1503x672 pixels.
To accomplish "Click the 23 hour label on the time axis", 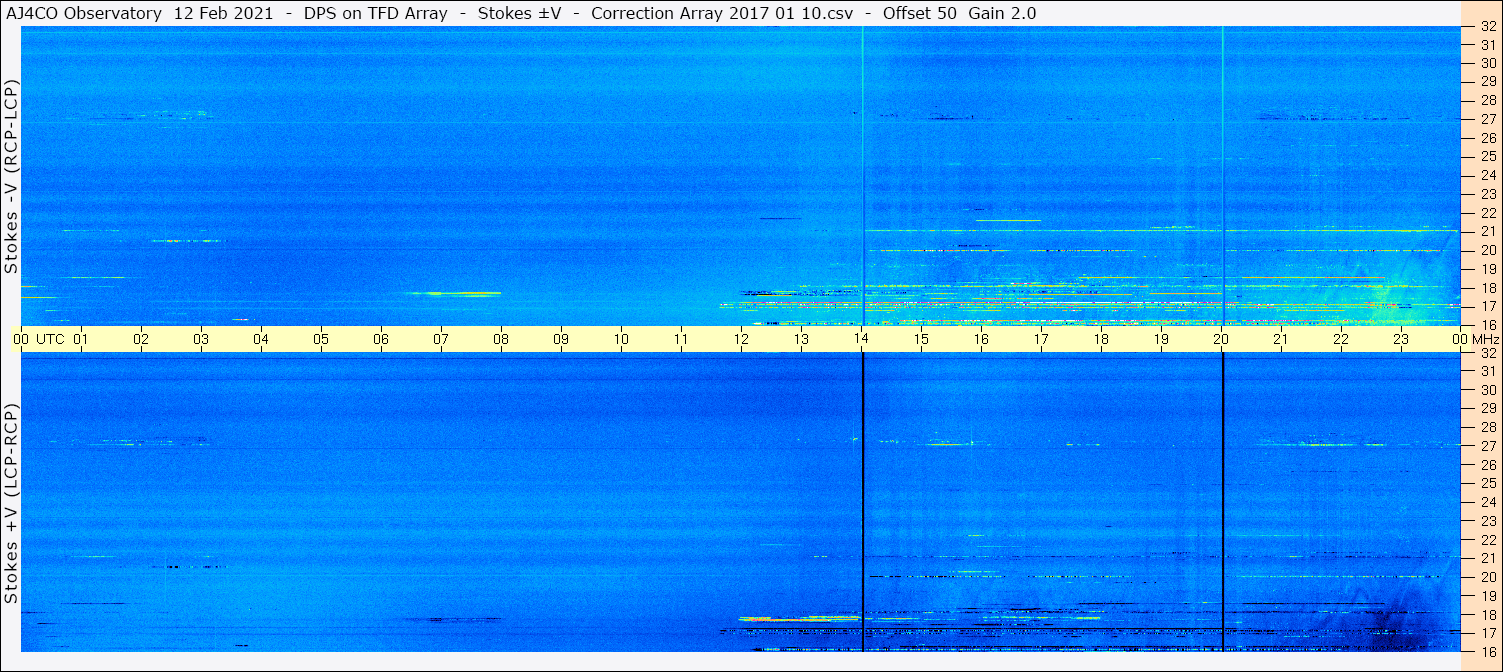I will point(1401,339).
